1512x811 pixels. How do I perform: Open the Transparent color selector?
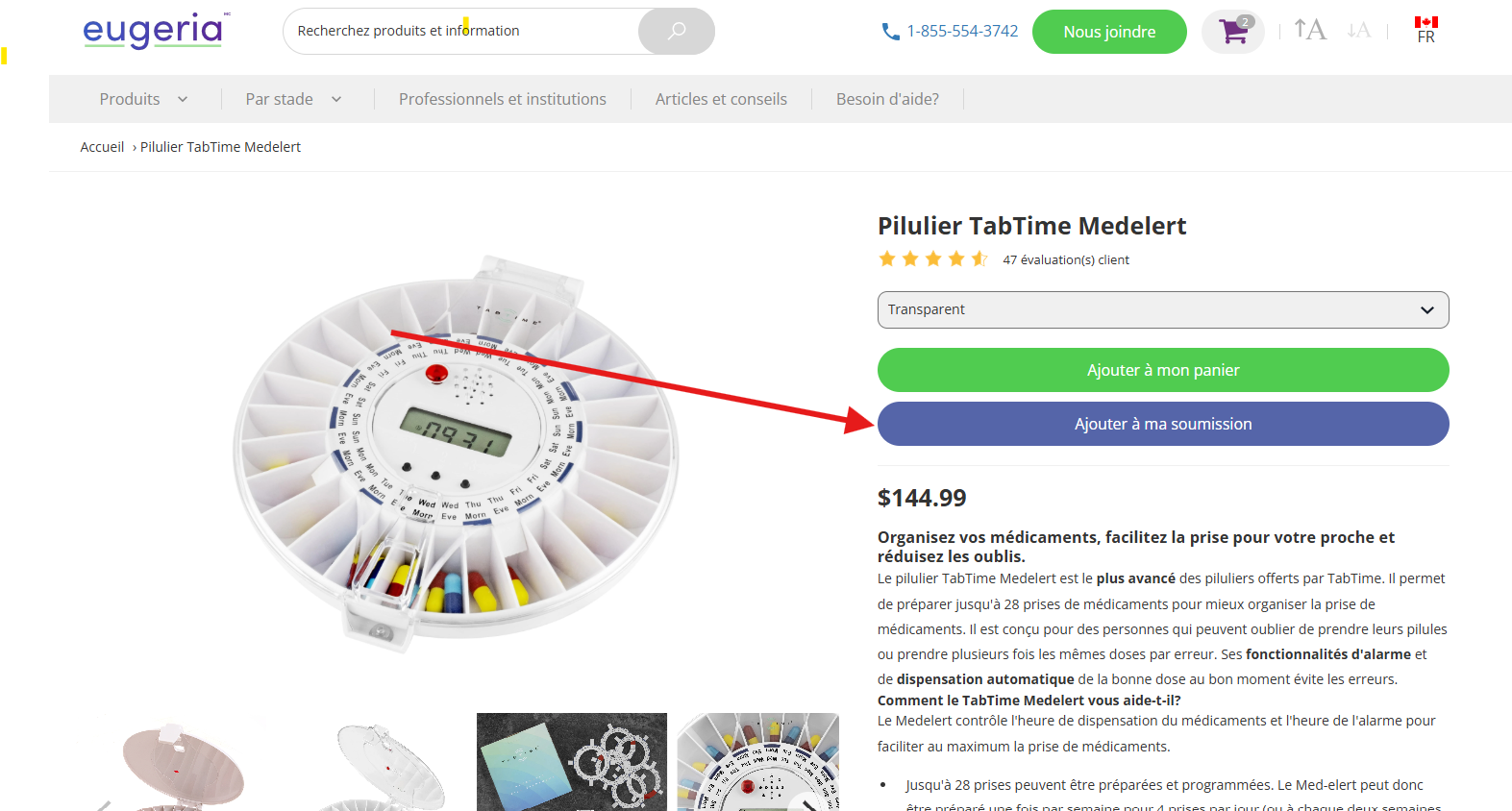point(1162,309)
